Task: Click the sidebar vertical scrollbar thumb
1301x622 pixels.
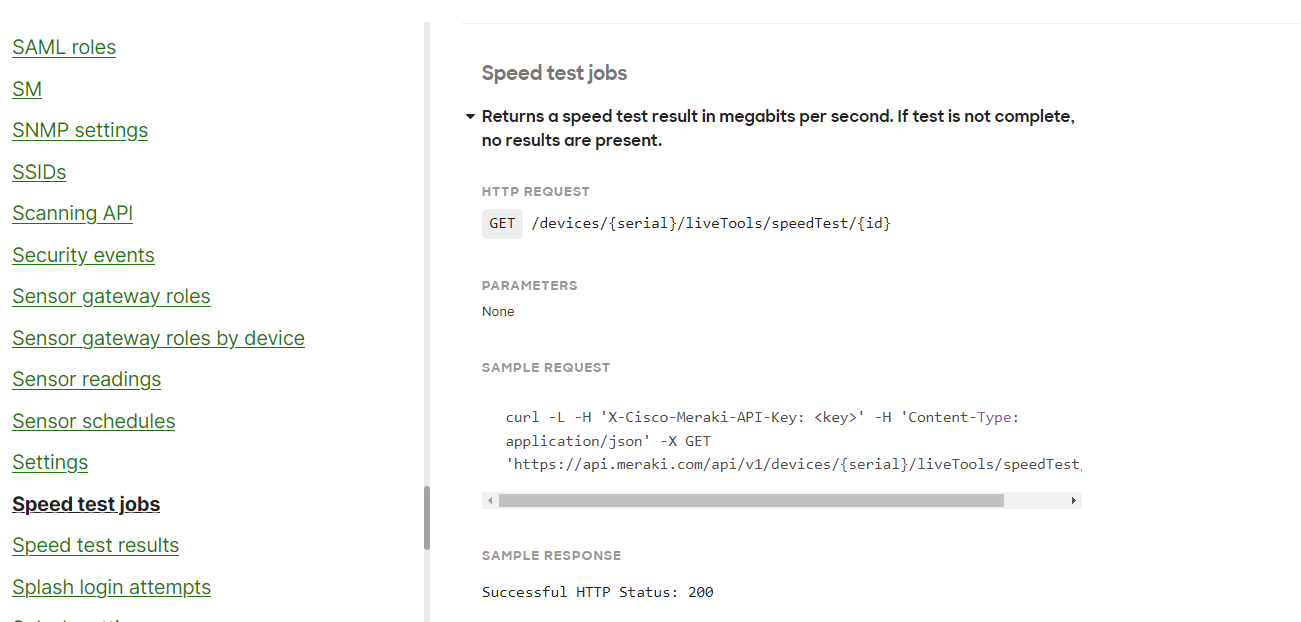Action: 427,517
